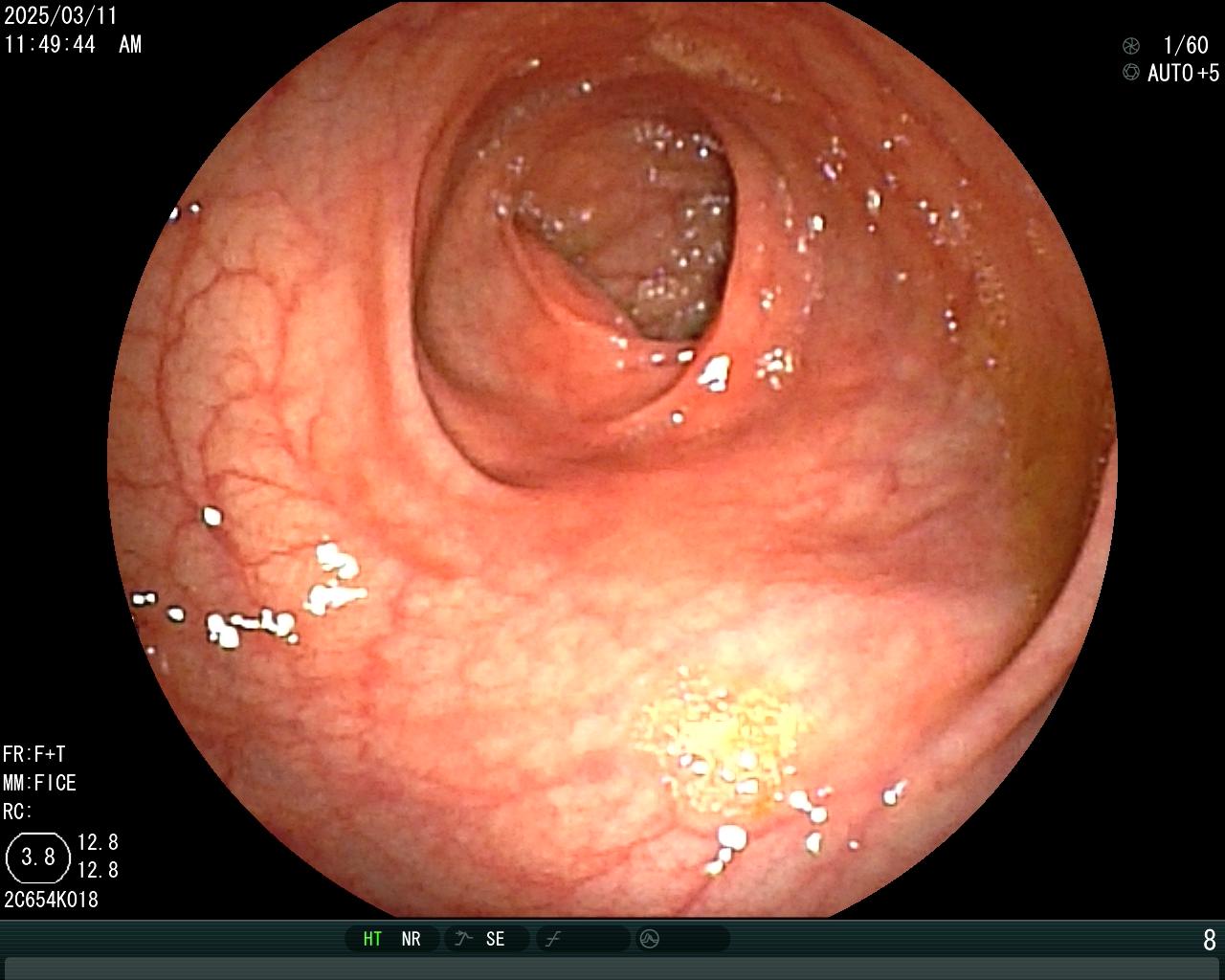Click the circled 3.8 value
The width and height of the screenshot is (1225, 980).
(x=38, y=857)
